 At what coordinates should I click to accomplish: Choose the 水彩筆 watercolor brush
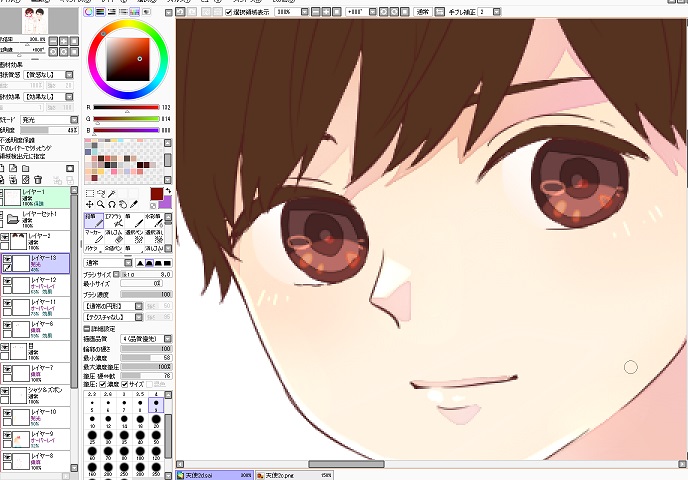point(154,220)
